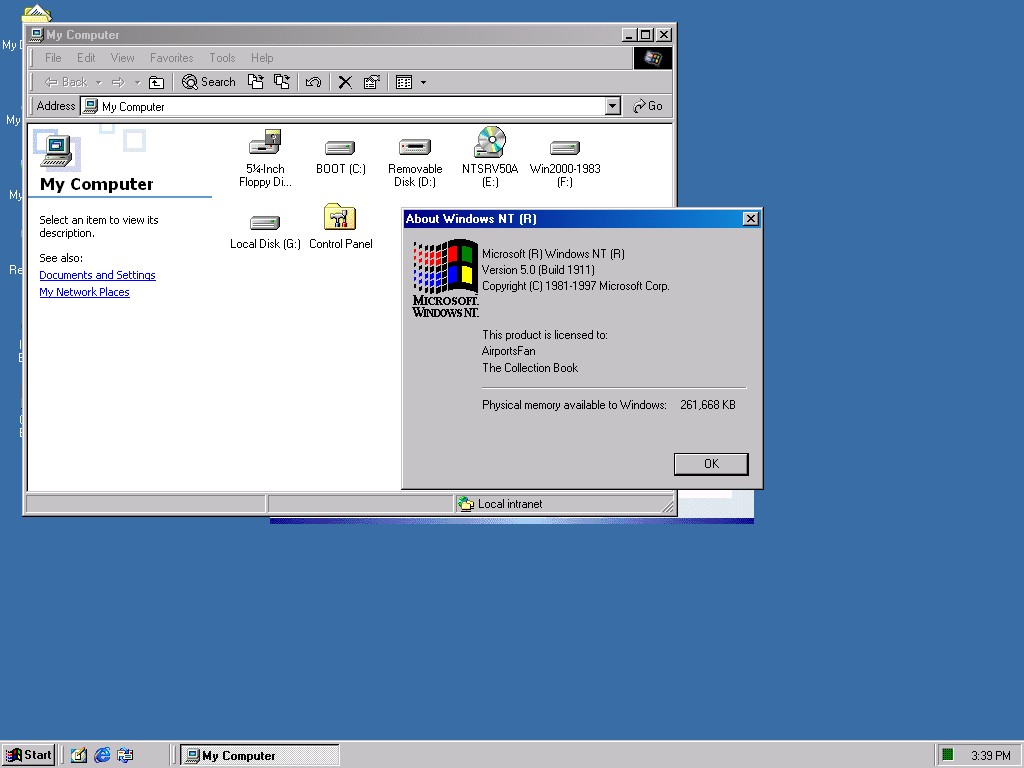Open the Tools menu

point(222,58)
